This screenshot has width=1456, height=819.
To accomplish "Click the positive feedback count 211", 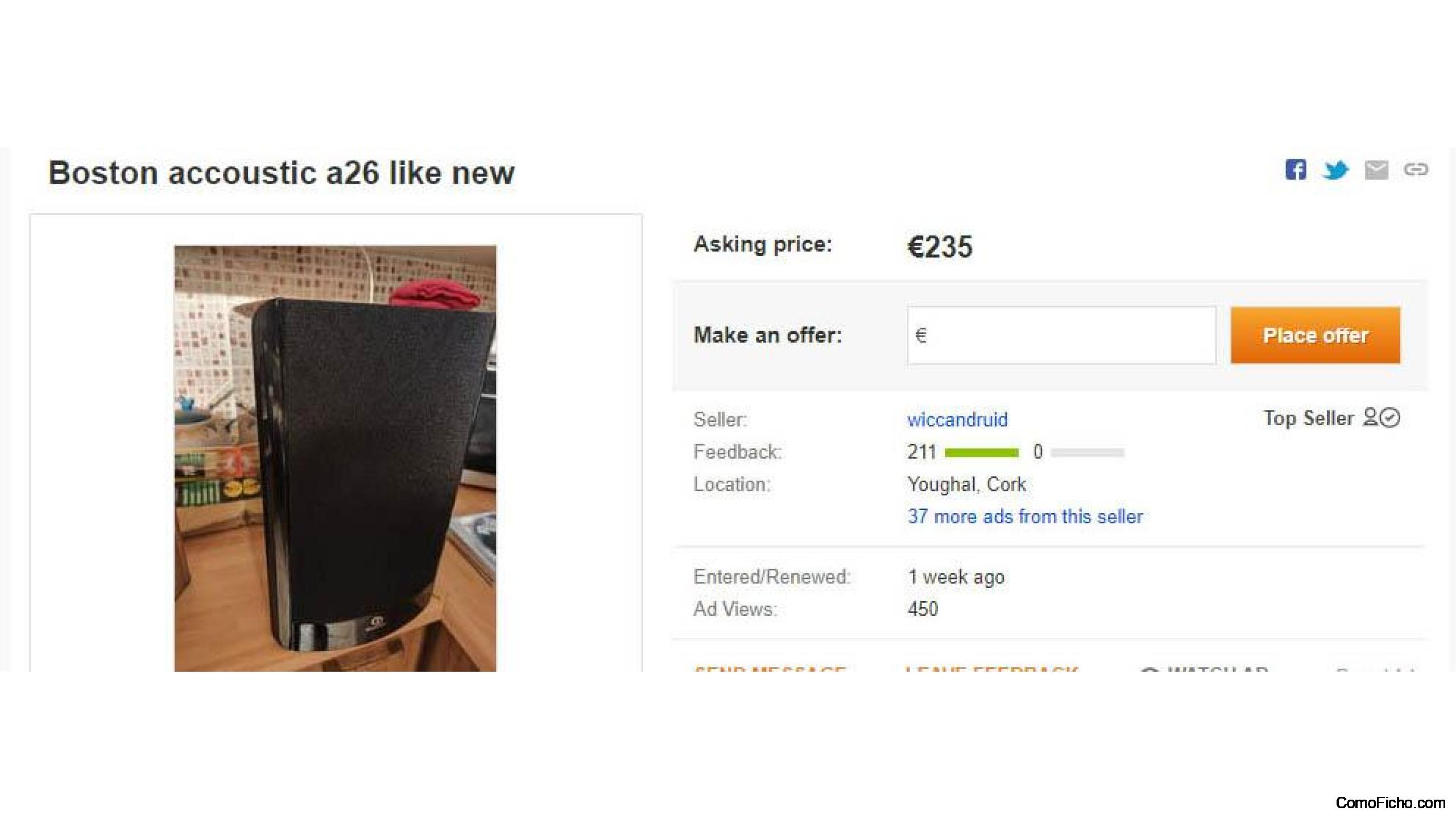I will click(922, 452).
